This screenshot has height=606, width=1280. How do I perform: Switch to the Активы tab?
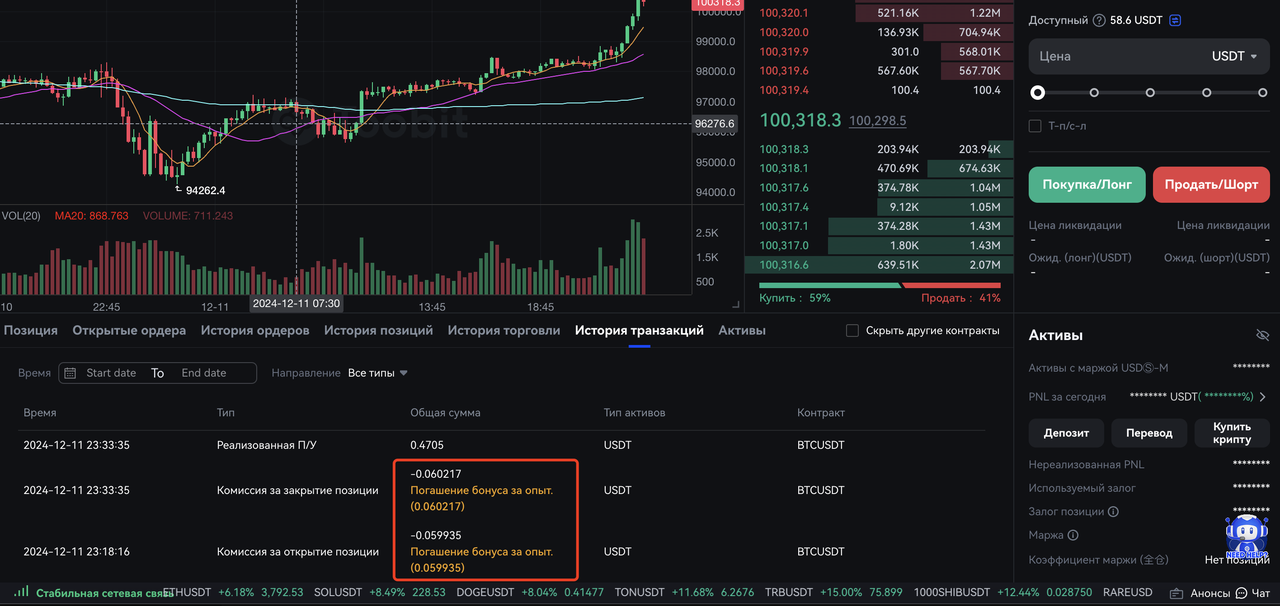click(742, 330)
